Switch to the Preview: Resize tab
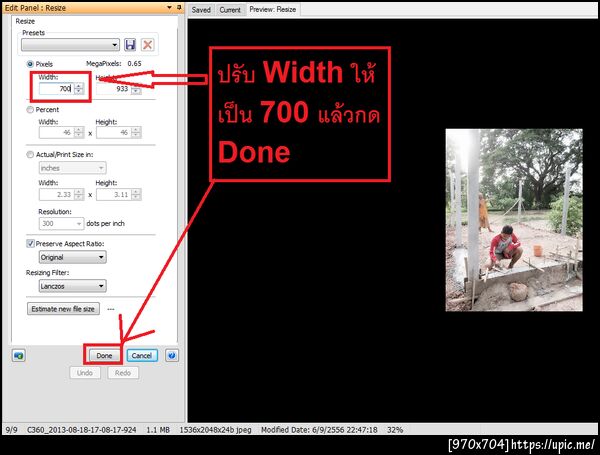This screenshot has height=455, width=600. 273,9
